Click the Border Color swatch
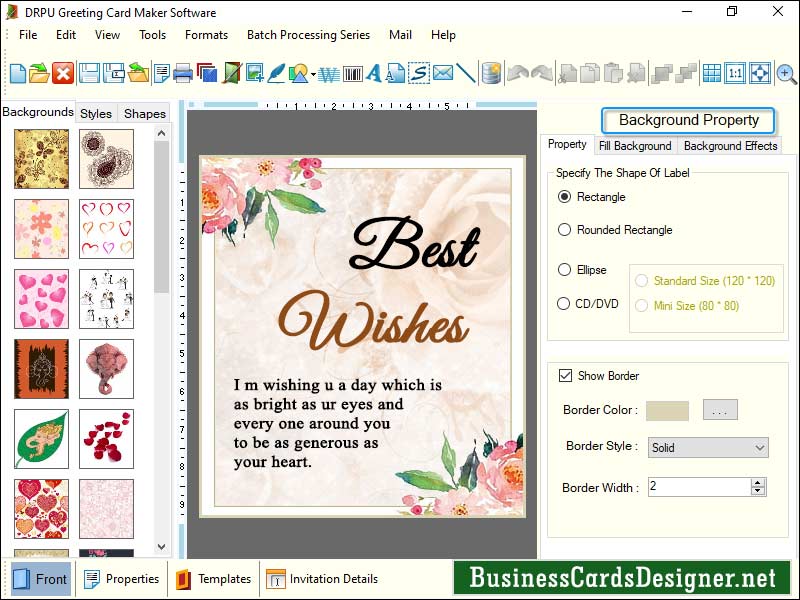800x600 pixels. pos(667,410)
